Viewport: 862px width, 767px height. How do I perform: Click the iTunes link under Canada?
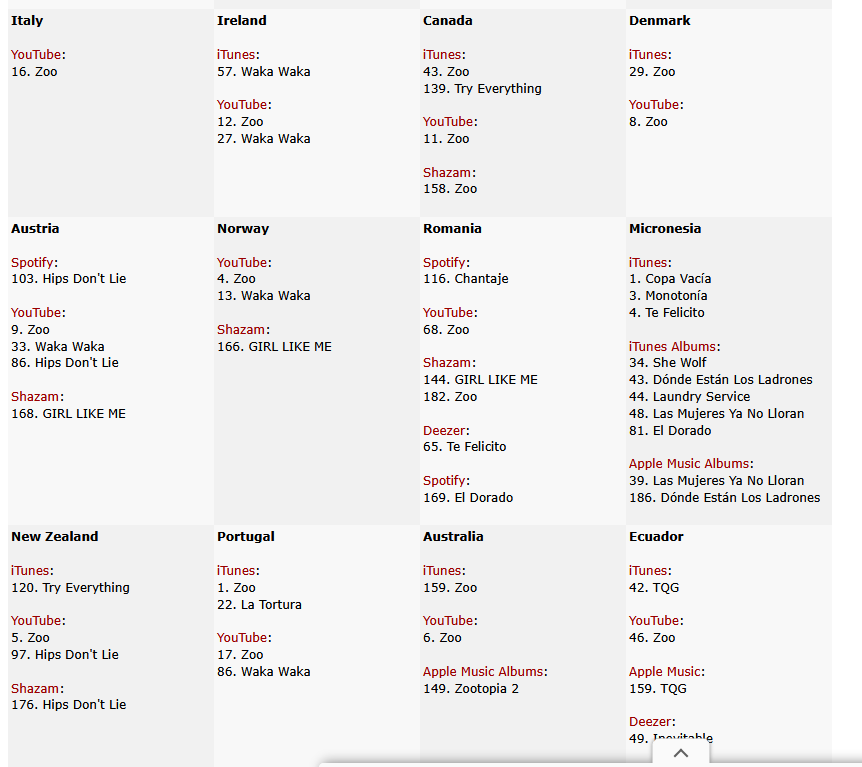coord(441,55)
